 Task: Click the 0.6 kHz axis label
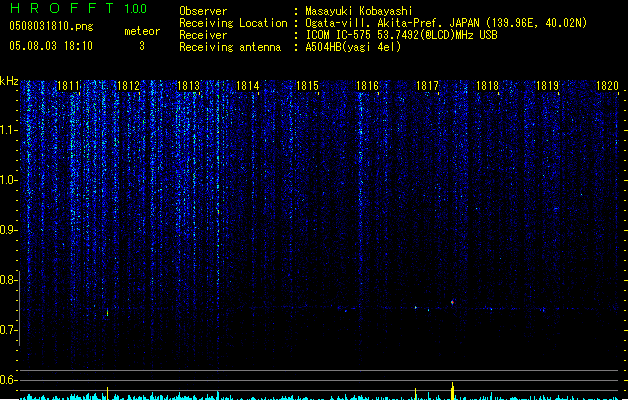click(9, 380)
